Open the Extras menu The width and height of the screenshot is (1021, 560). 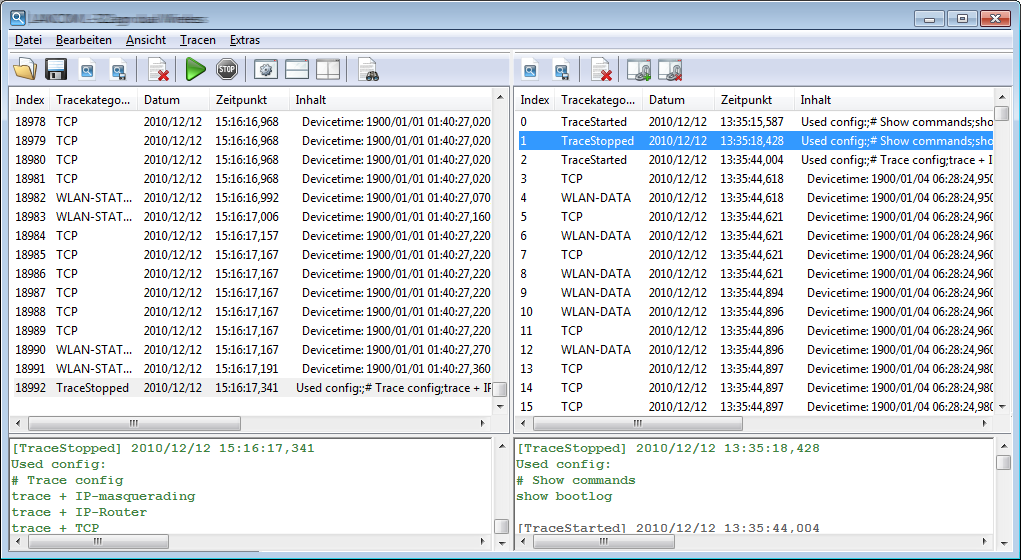[x=244, y=40]
